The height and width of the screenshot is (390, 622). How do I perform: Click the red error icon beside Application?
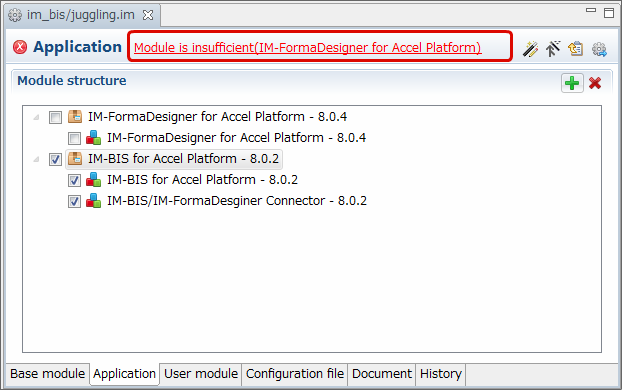point(20,47)
